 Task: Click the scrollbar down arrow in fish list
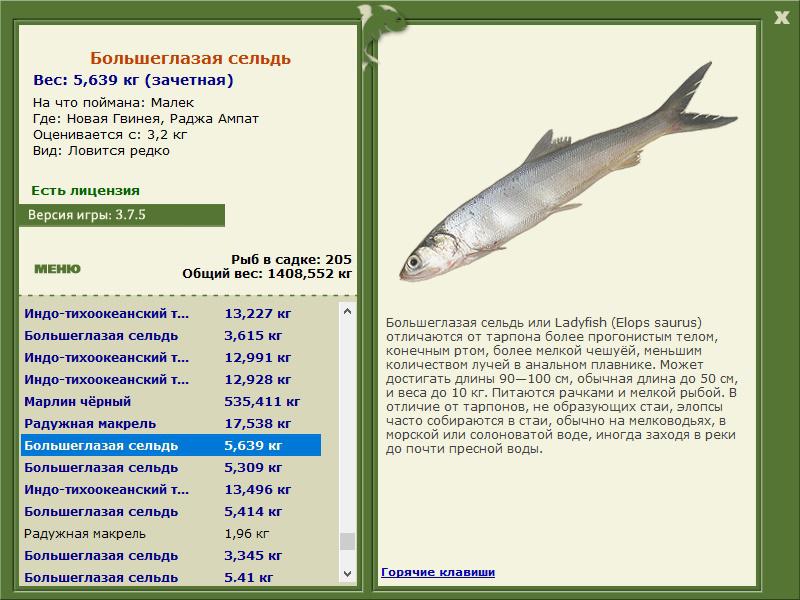(347, 573)
